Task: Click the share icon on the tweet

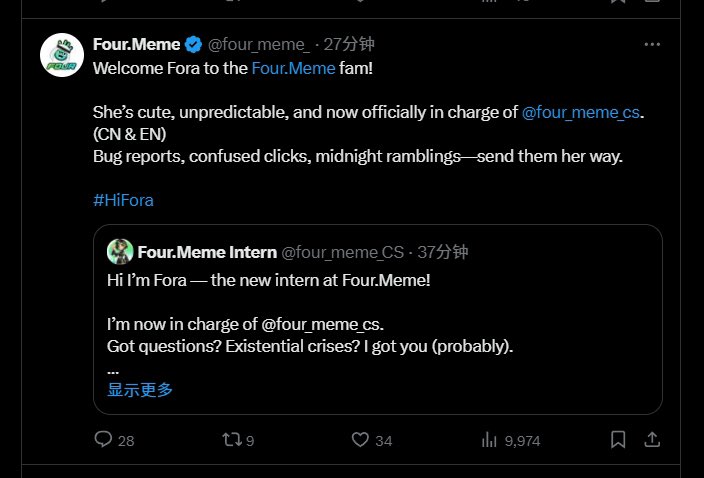Action: [x=652, y=439]
